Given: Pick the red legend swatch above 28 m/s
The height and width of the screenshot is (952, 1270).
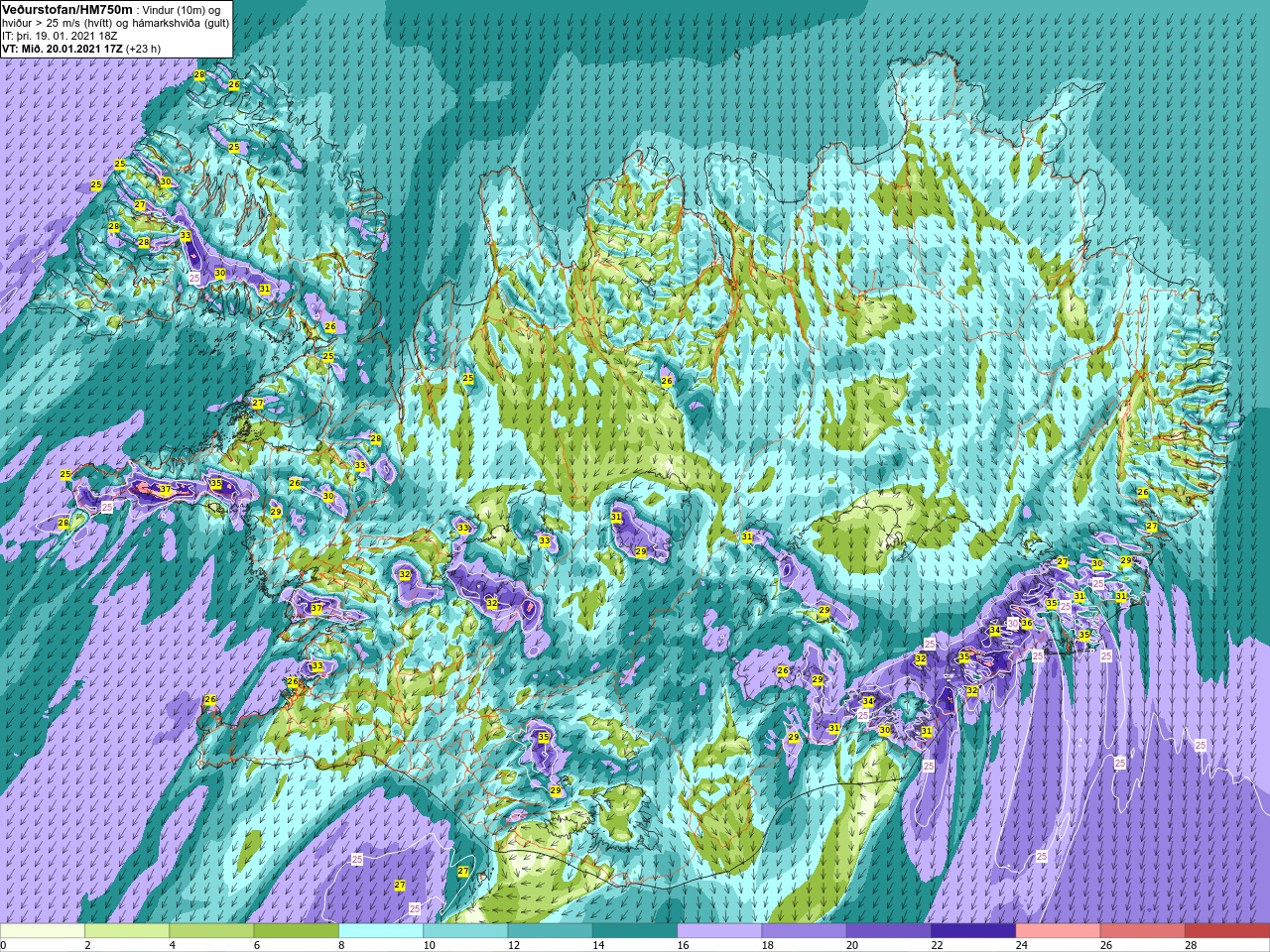Looking at the screenshot, I should 1227,931.
